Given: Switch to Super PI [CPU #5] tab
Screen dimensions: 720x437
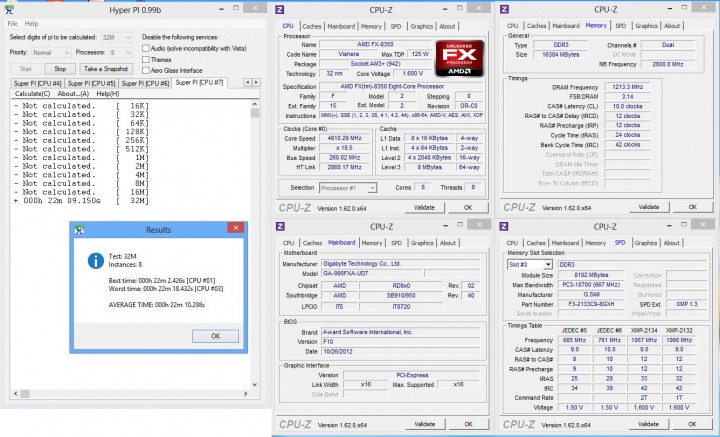Looking at the screenshot, I should point(91,84).
